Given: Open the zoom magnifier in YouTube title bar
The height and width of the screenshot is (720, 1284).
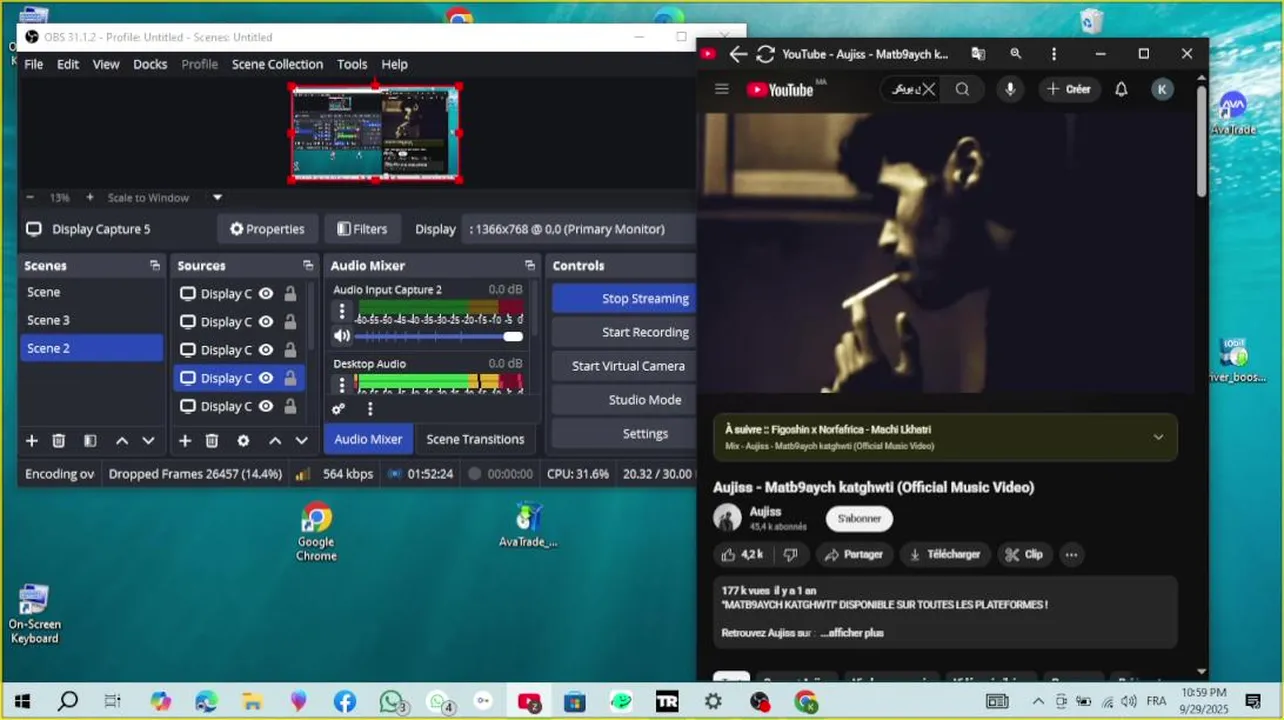Looking at the screenshot, I should point(1016,54).
